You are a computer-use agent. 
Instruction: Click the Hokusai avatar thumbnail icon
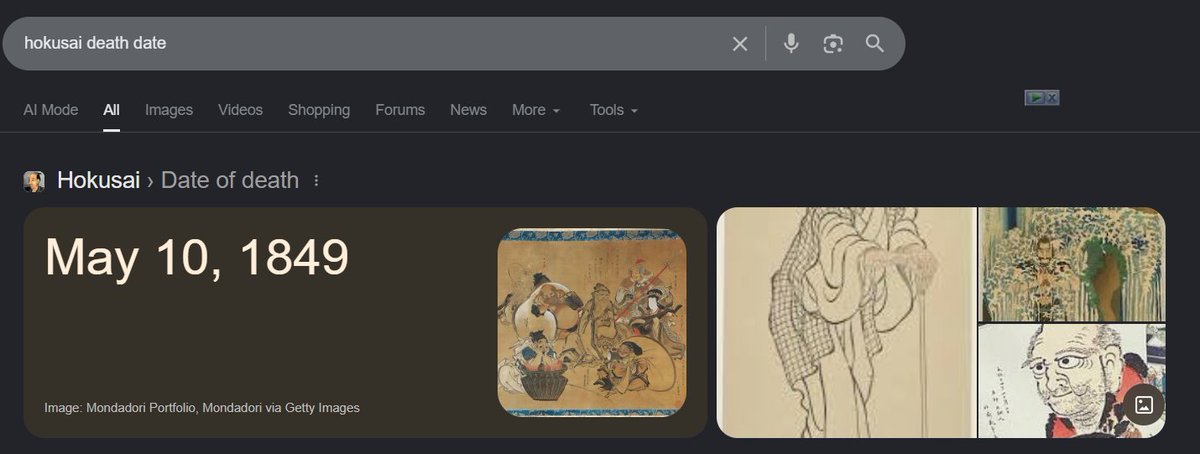[x=34, y=181]
